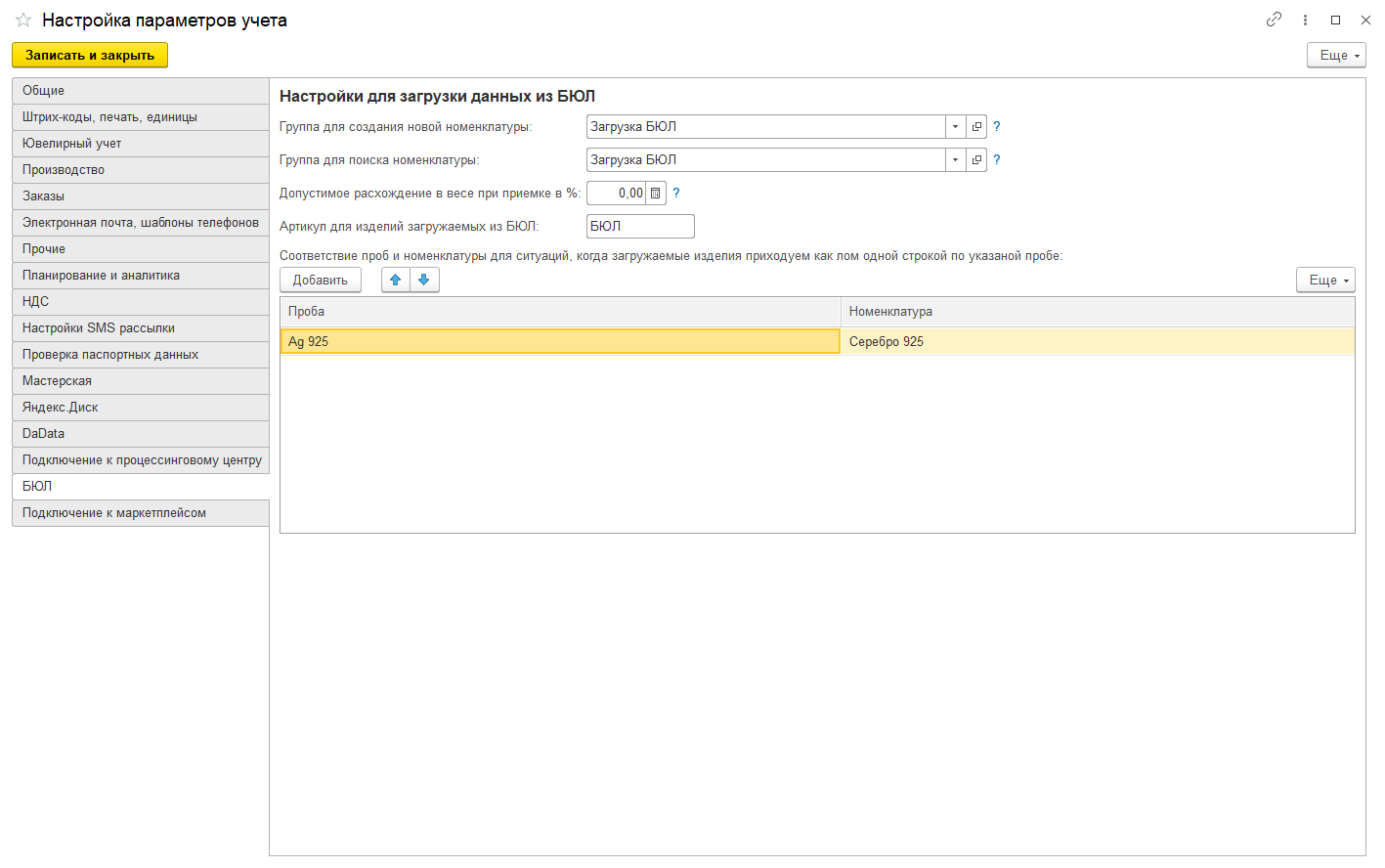Go to Производство tab

pyautogui.click(x=141, y=170)
